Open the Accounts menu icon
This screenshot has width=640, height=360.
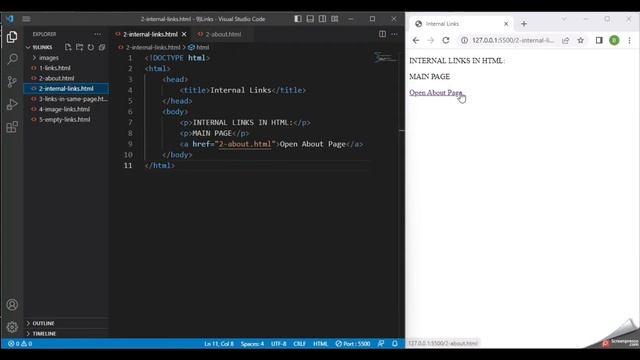pyautogui.click(x=12, y=305)
